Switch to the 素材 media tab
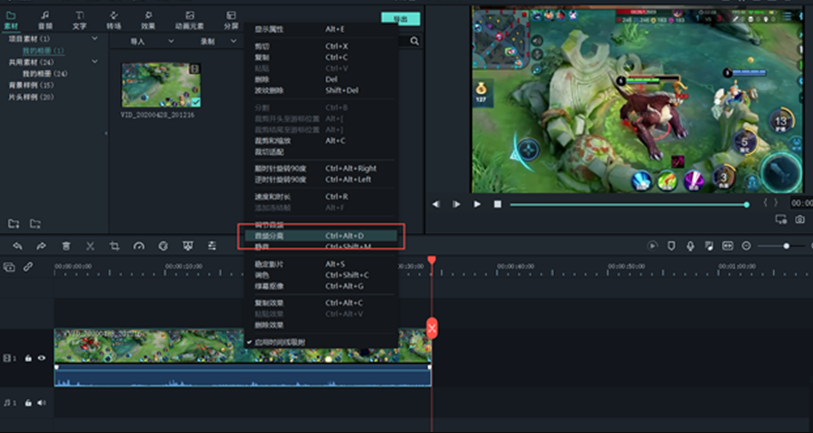This screenshot has width=813, height=433. tap(11, 20)
